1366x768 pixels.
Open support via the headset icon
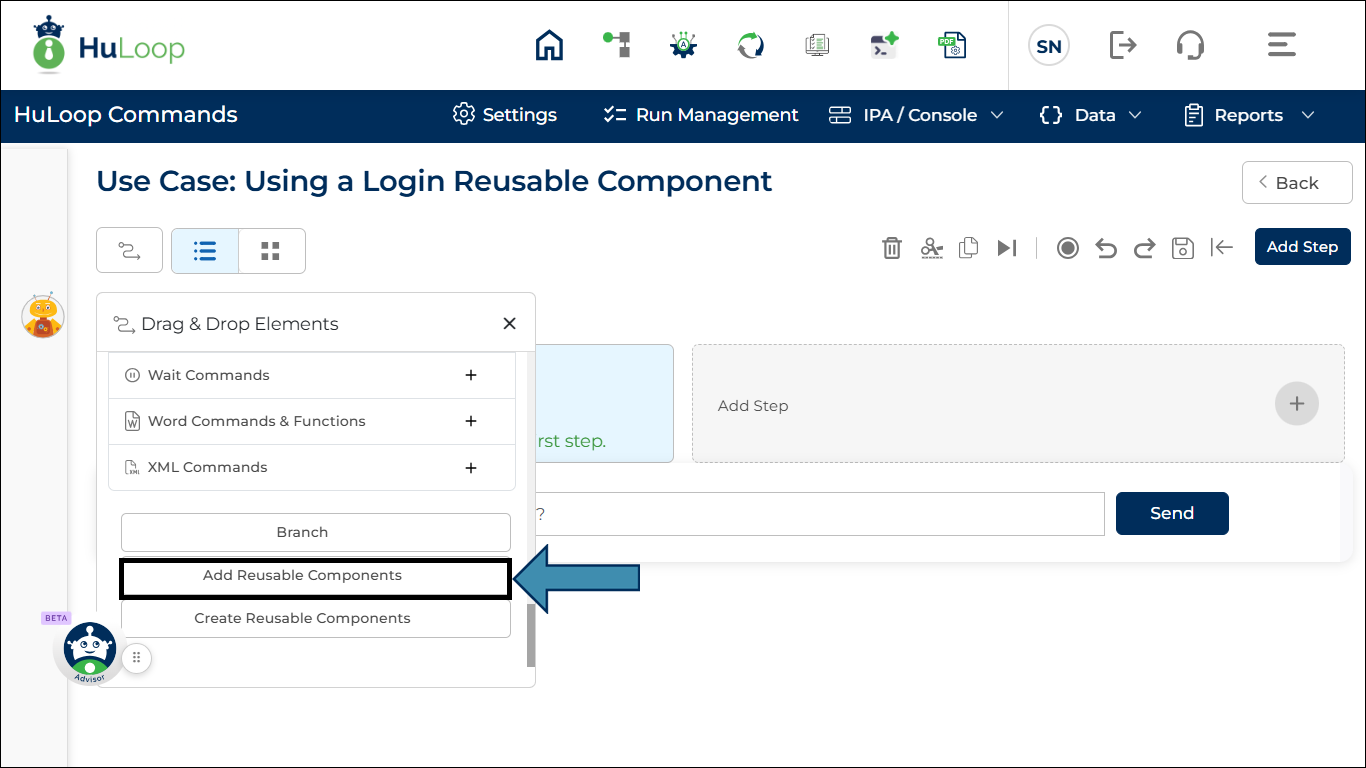(1190, 45)
